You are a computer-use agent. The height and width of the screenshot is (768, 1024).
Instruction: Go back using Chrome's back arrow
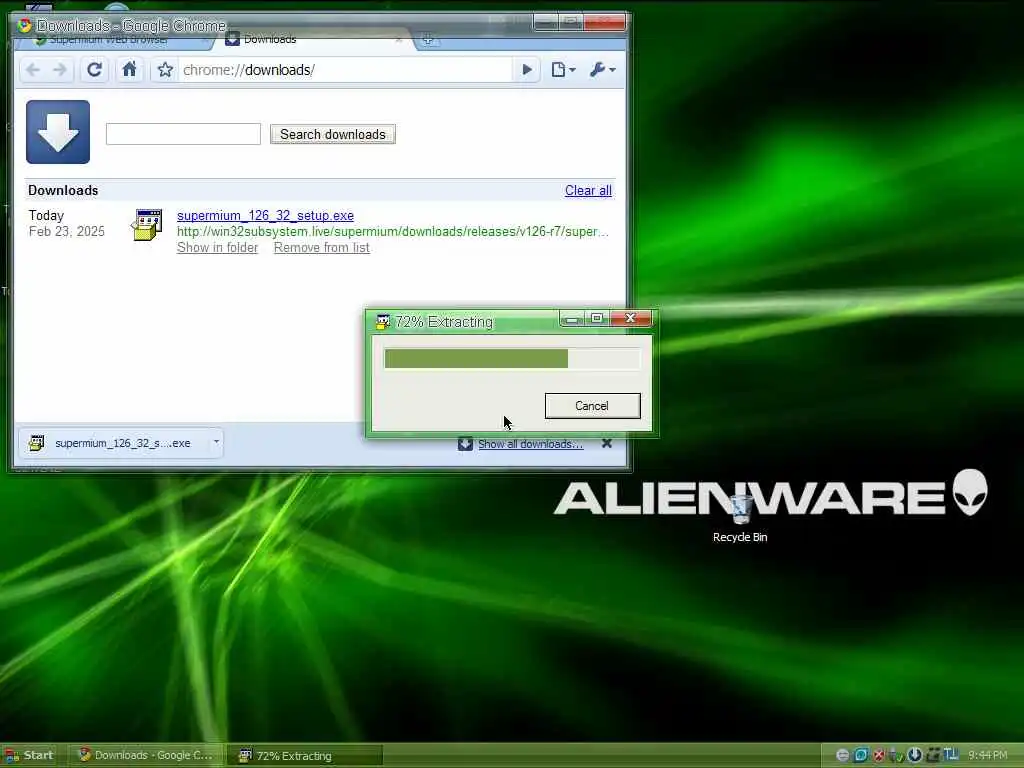(x=33, y=70)
